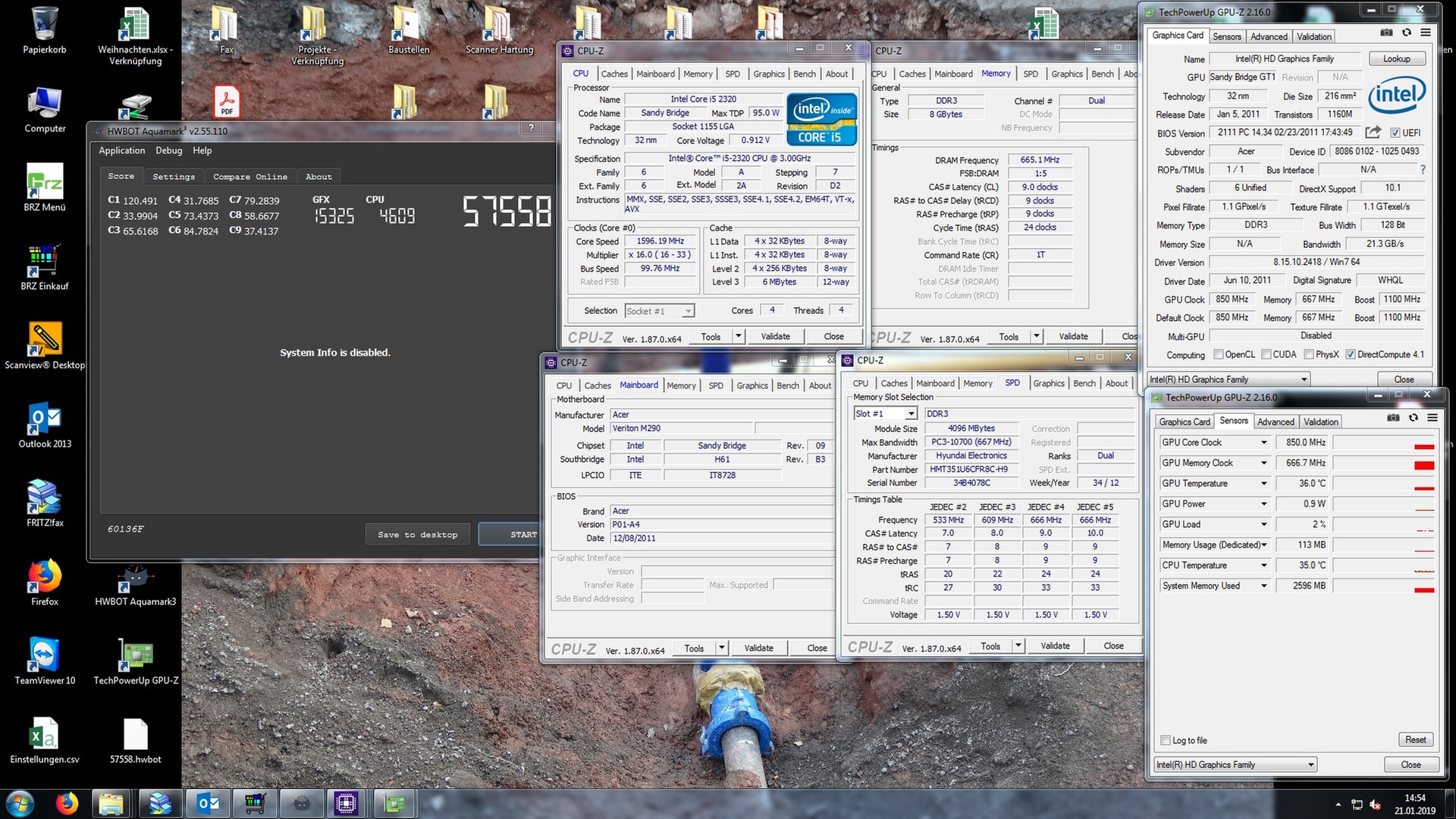
Task: Open Einstellungen.csv file
Action: pos(45,740)
